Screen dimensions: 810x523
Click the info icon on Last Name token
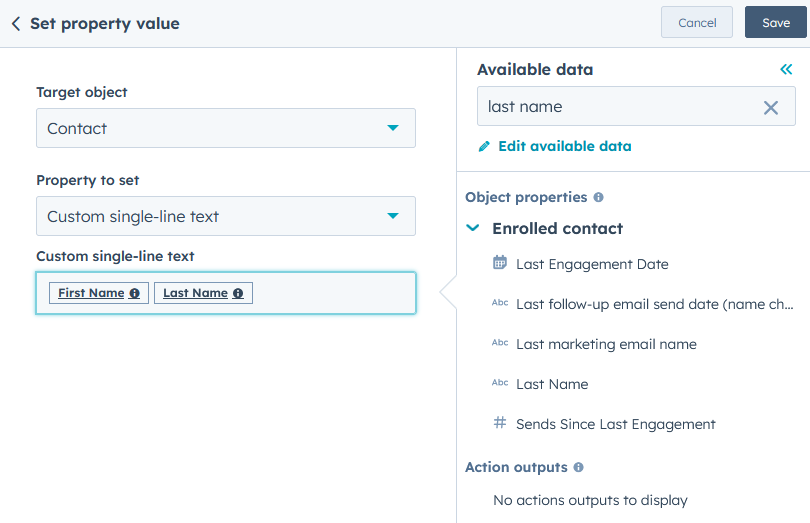(238, 294)
